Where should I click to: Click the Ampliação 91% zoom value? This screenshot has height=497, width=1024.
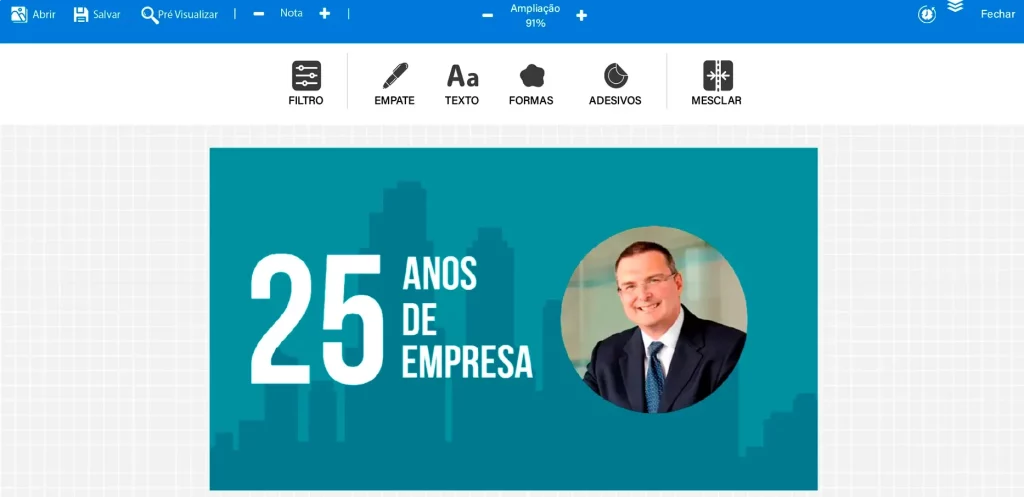(x=535, y=24)
